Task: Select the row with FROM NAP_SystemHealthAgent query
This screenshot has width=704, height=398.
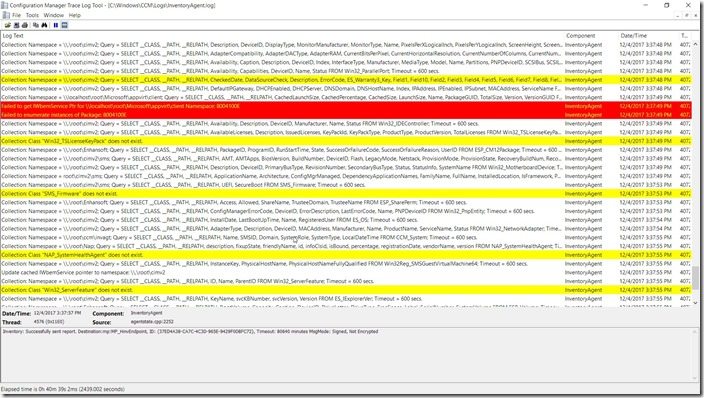Action: tap(346, 246)
